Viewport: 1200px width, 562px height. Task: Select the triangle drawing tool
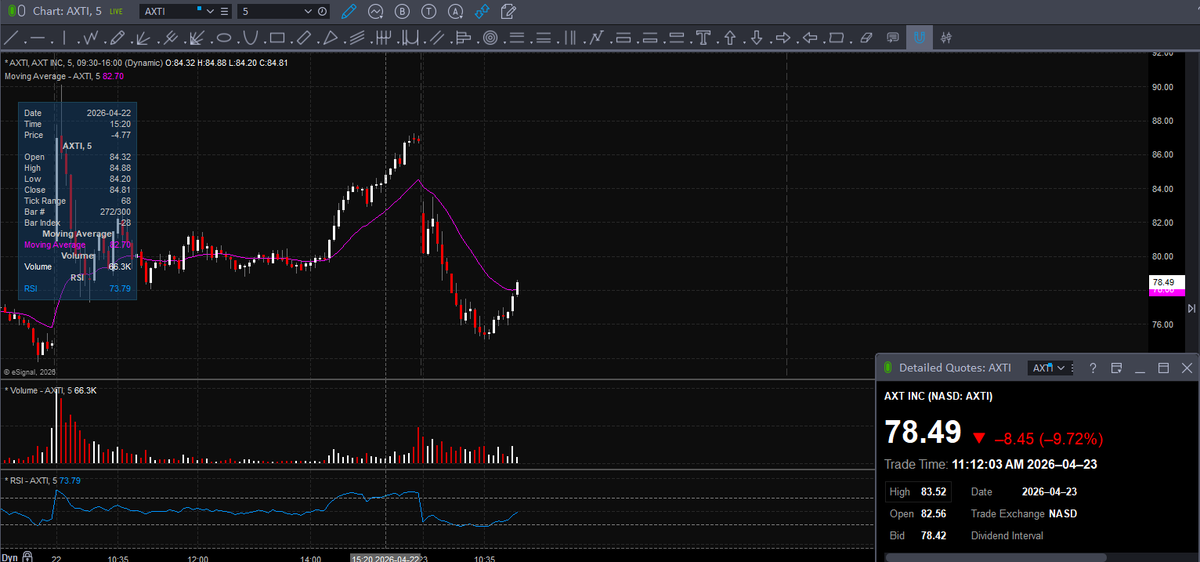330,38
